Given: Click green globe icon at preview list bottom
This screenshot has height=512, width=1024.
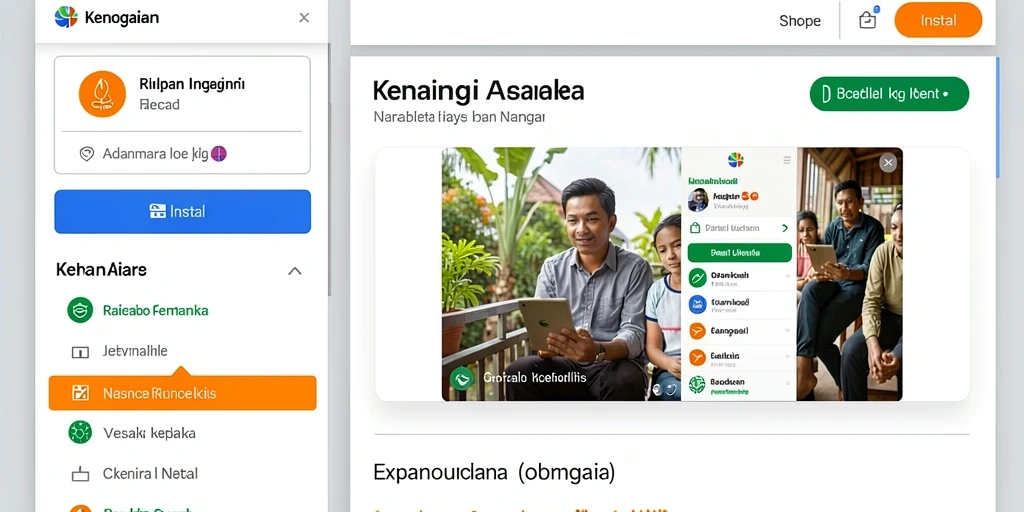Looking at the screenshot, I should [697, 385].
